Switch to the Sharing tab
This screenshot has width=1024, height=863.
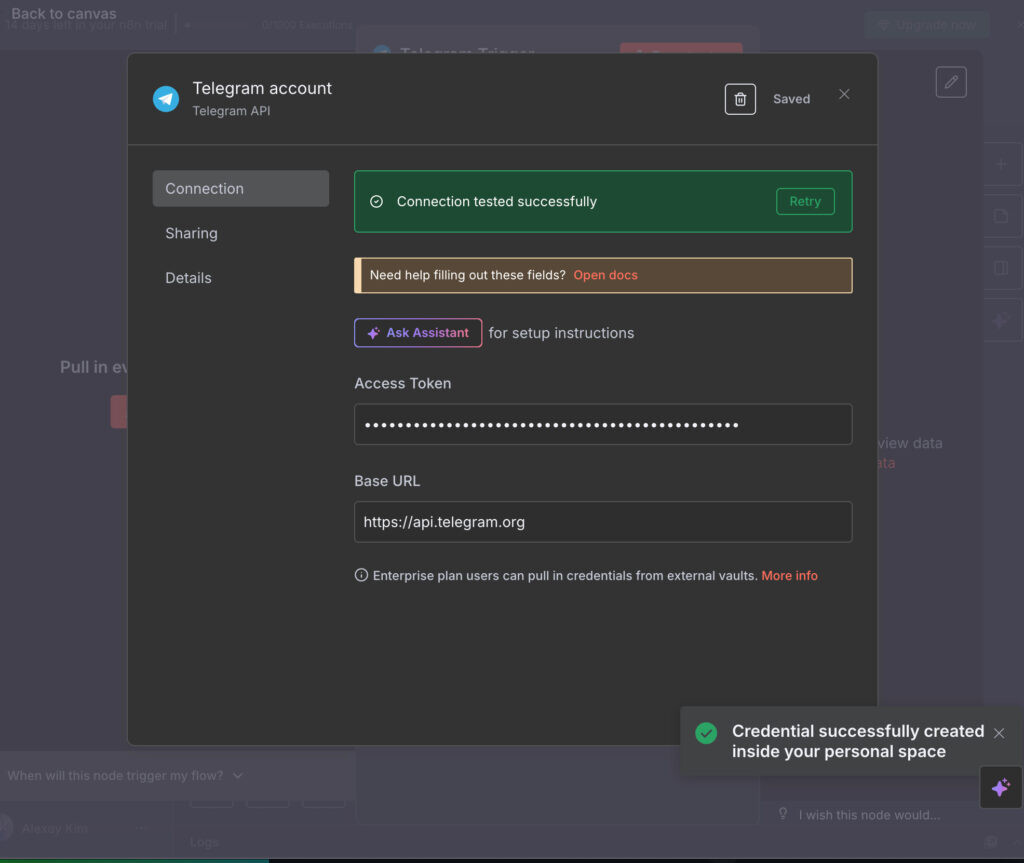[x=191, y=233]
